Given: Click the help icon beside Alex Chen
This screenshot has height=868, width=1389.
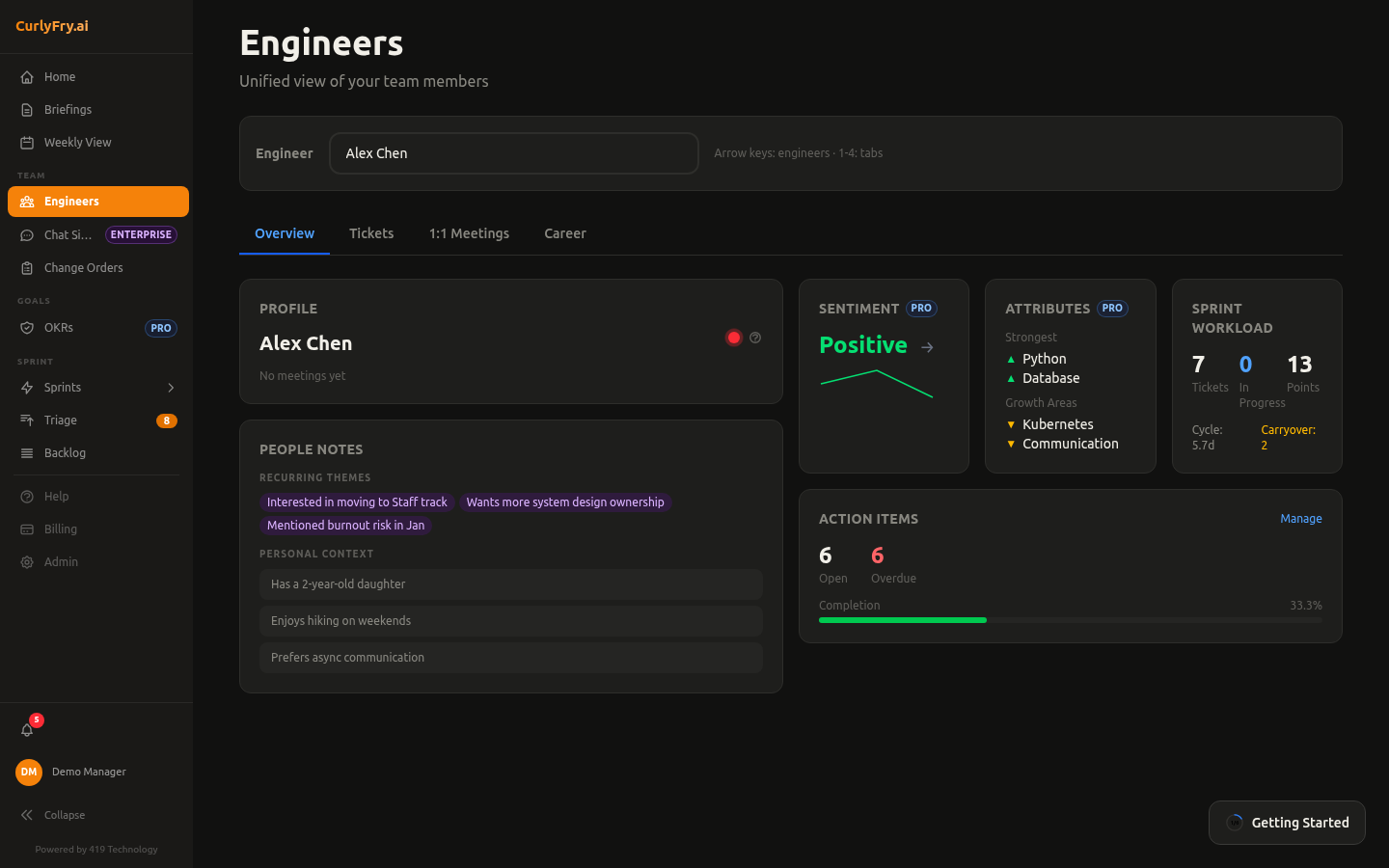Looking at the screenshot, I should point(755,338).
